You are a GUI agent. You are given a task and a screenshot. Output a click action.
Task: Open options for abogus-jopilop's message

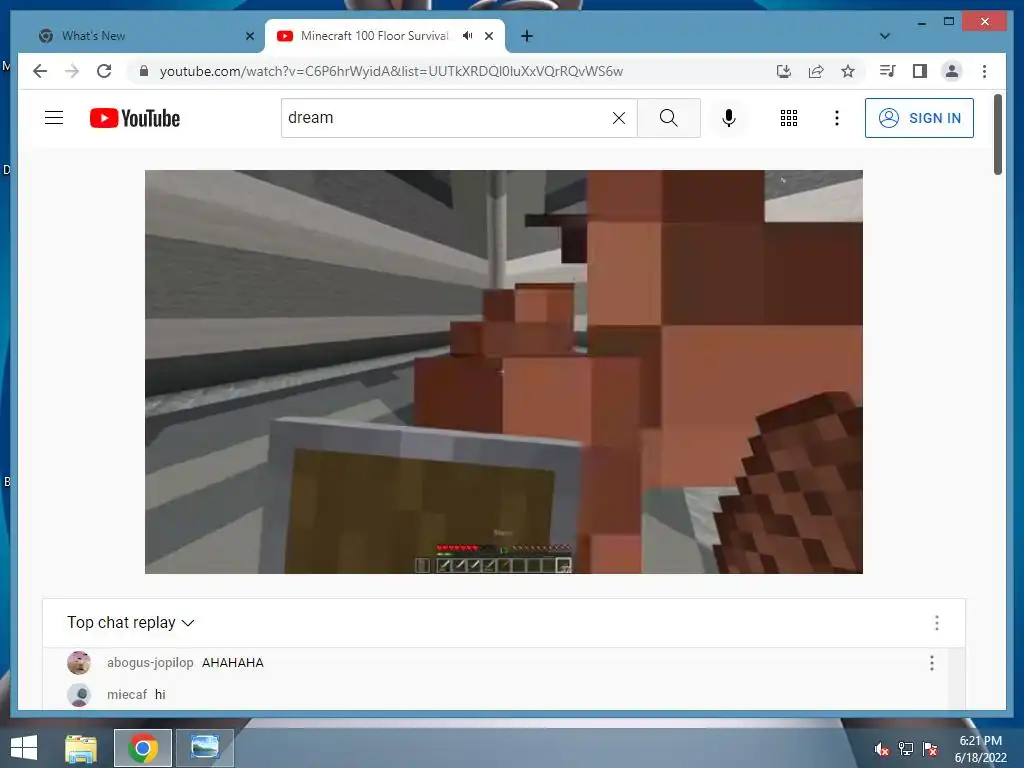[931, 663]
